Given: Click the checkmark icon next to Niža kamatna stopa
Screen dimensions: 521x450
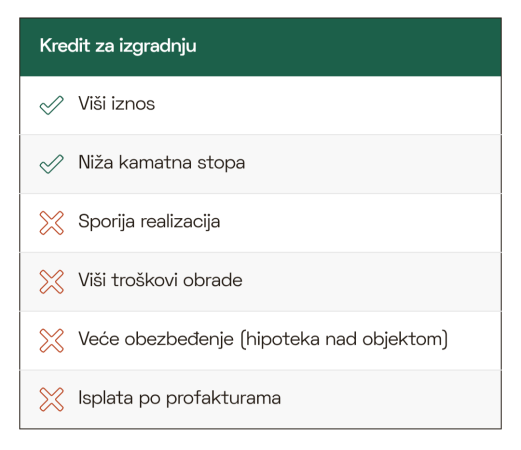Looking at the screenshot, I should pyautogui.click(x=51, y=164).
